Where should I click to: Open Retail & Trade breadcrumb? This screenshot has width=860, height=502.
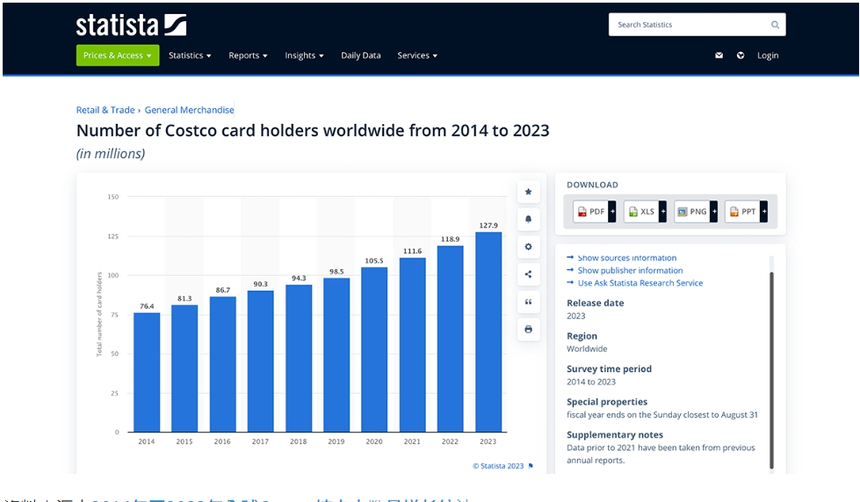[x=105, y=110]
